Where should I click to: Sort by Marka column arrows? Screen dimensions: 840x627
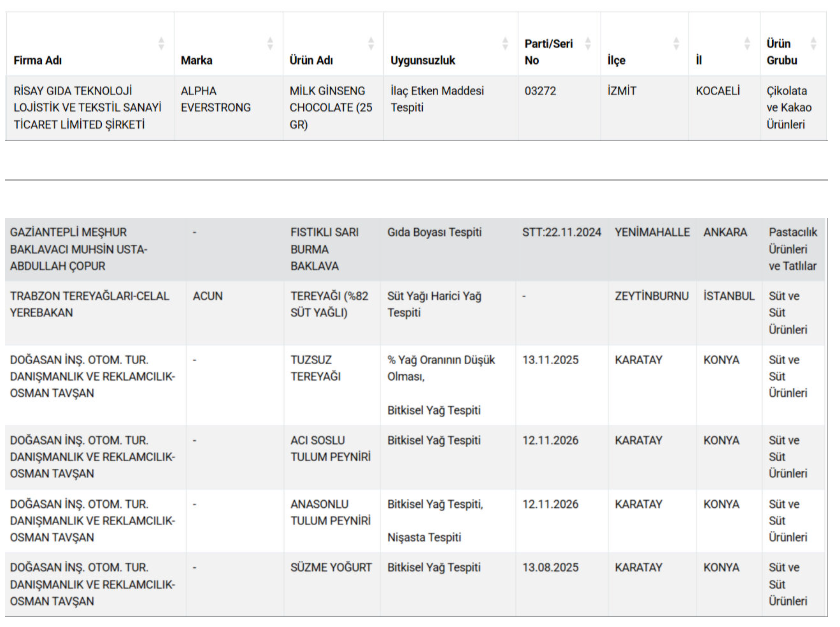click(x=270, y=43)
